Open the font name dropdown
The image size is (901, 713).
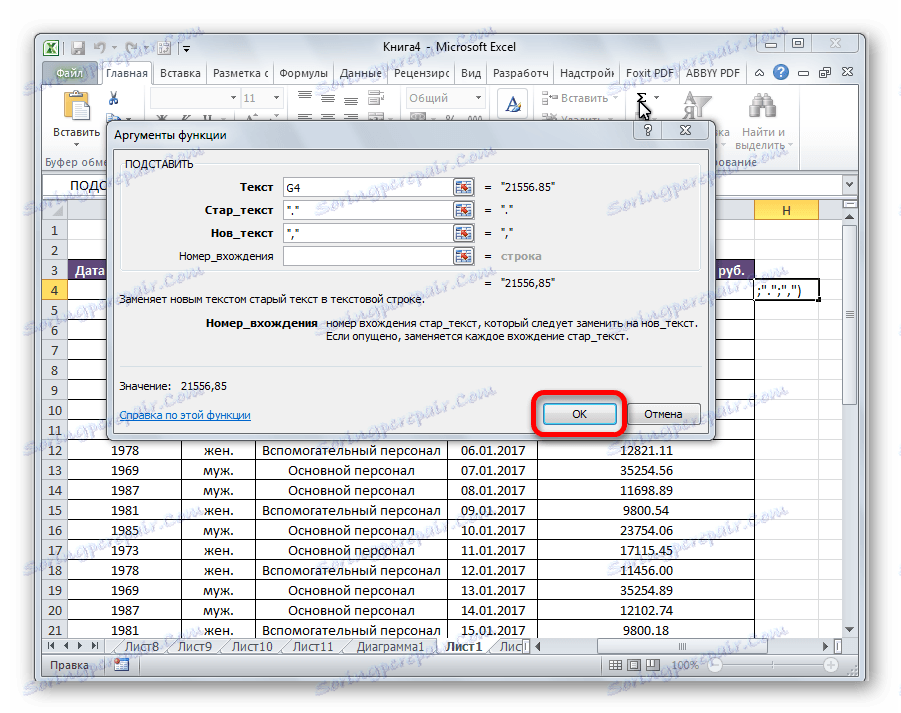(x=233, y=98)
